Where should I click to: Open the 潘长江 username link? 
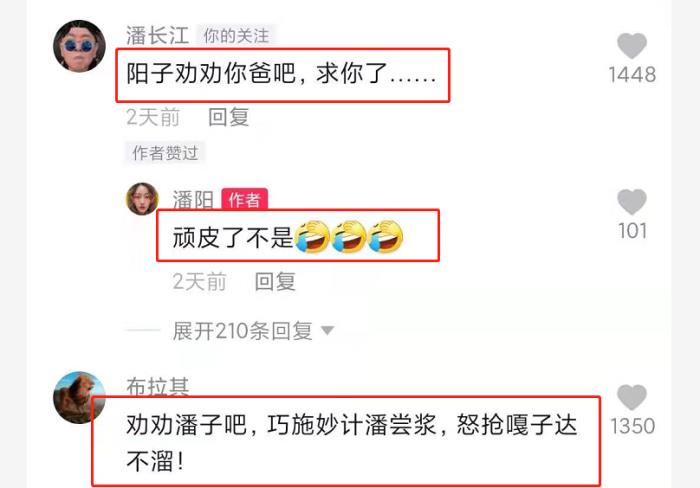pos(158,35)
